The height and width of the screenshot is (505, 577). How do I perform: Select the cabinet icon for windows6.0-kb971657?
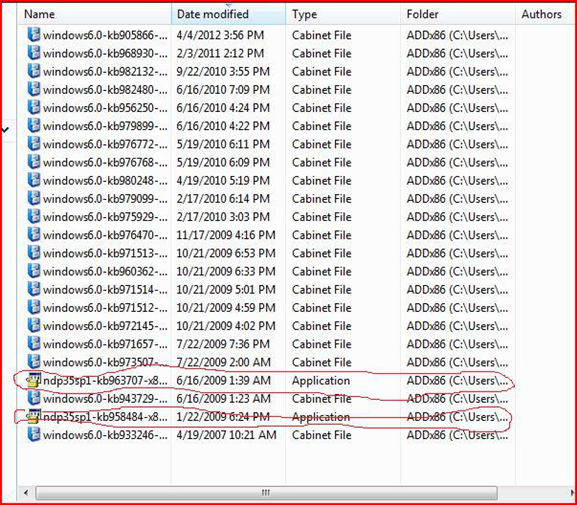pyautogui.click(x=33, y=344)
